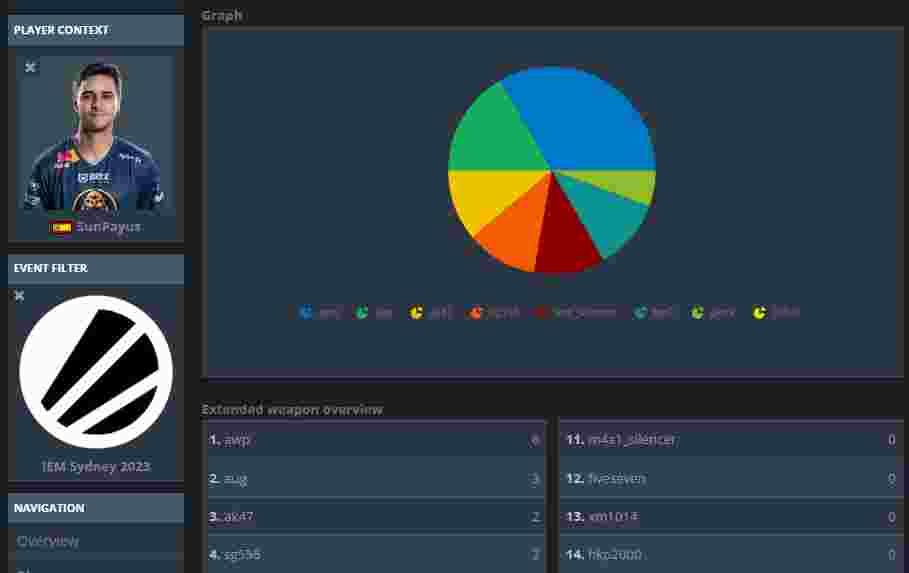
Task: Click the blue awp legend icon
Action: point(306,312)
